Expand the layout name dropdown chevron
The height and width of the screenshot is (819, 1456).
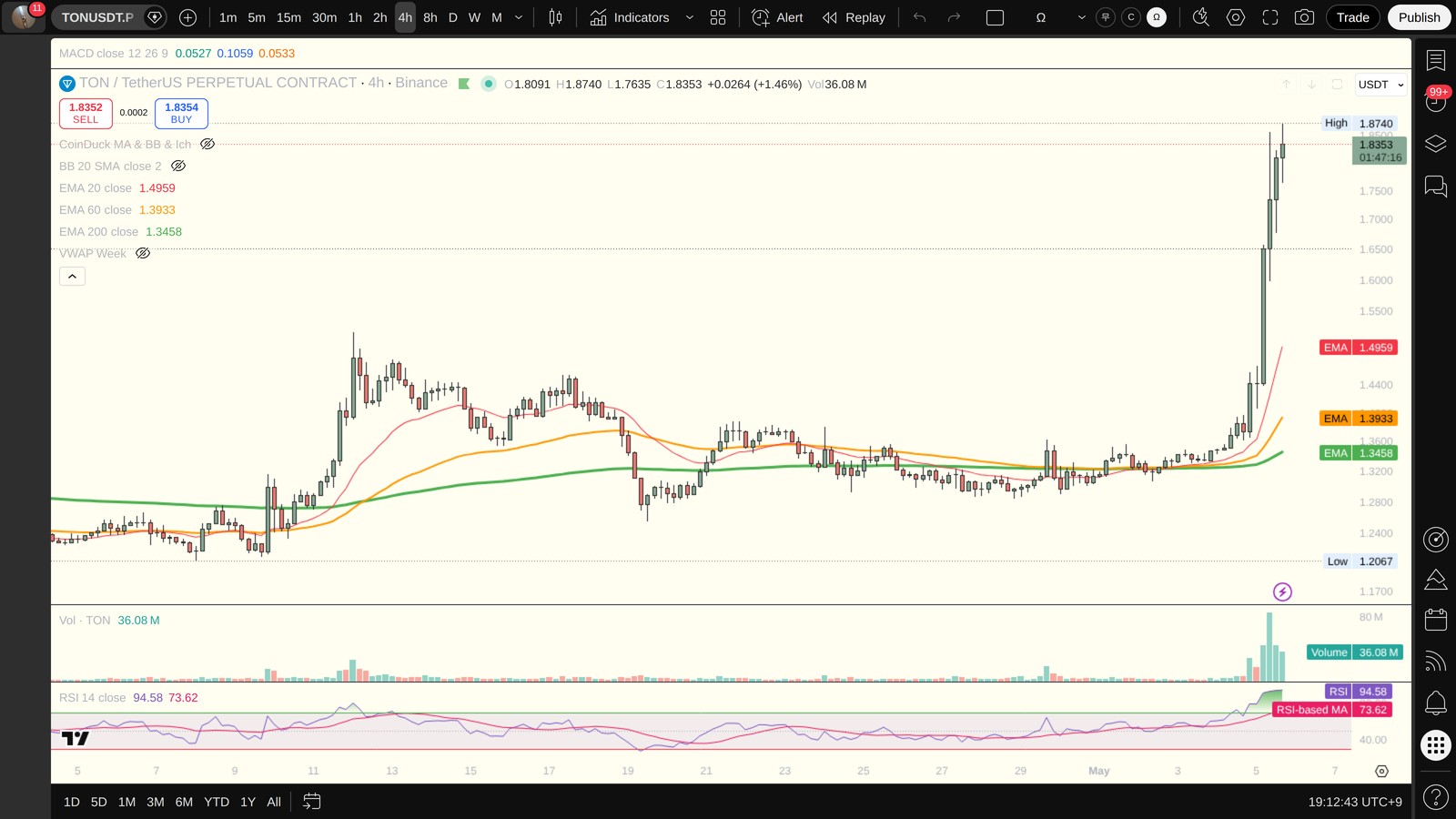click(1081, 17)
